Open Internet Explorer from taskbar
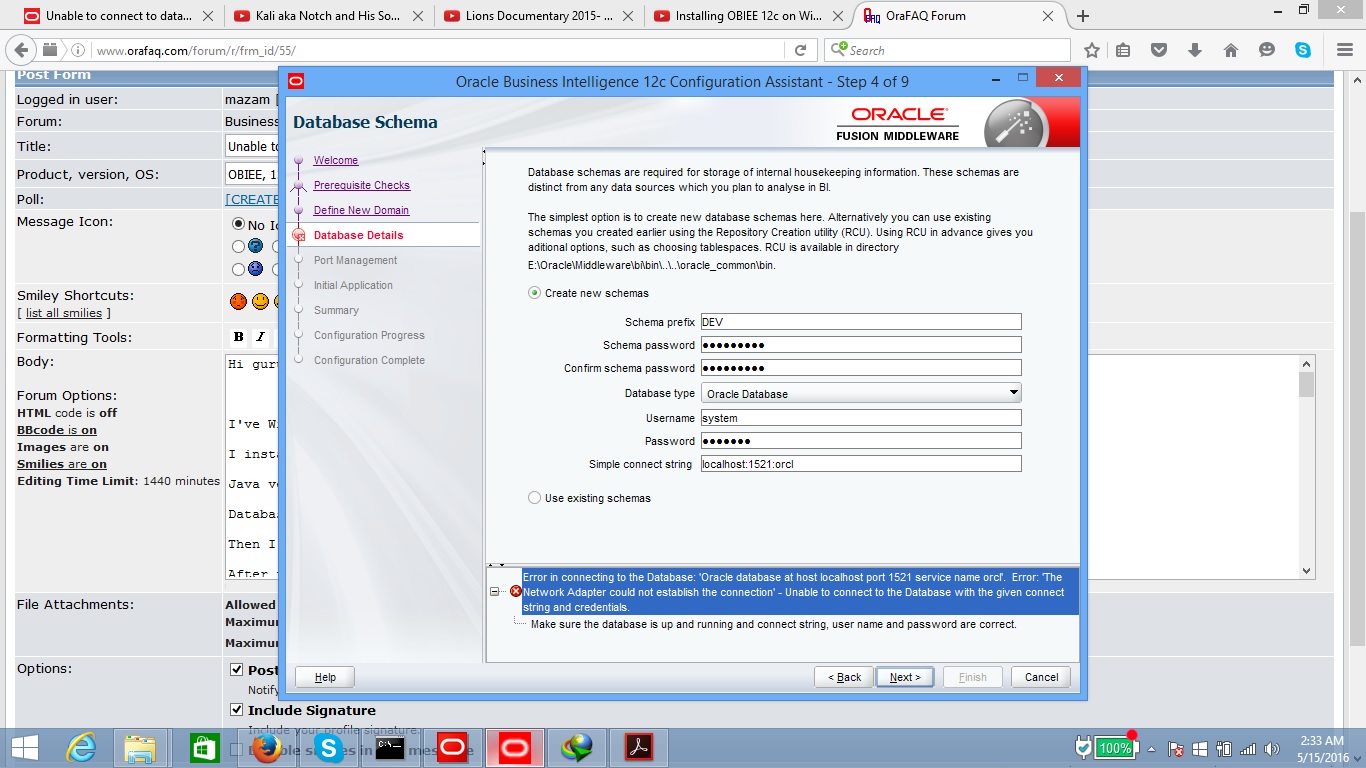Image resolution: width=1366 pixels, height=768 pixels. (x=81, y=748)
